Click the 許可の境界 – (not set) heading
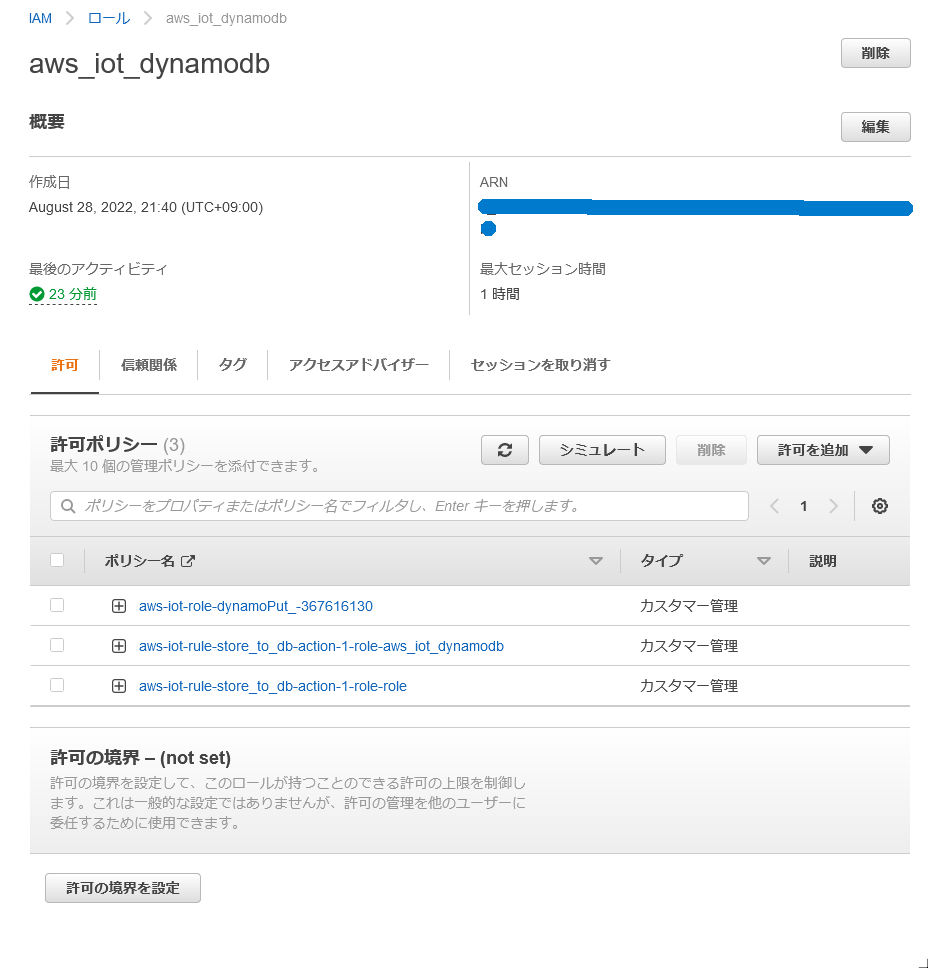Viewport: 928px width, 968px height. pyautogui.click(x=140, y=757)
